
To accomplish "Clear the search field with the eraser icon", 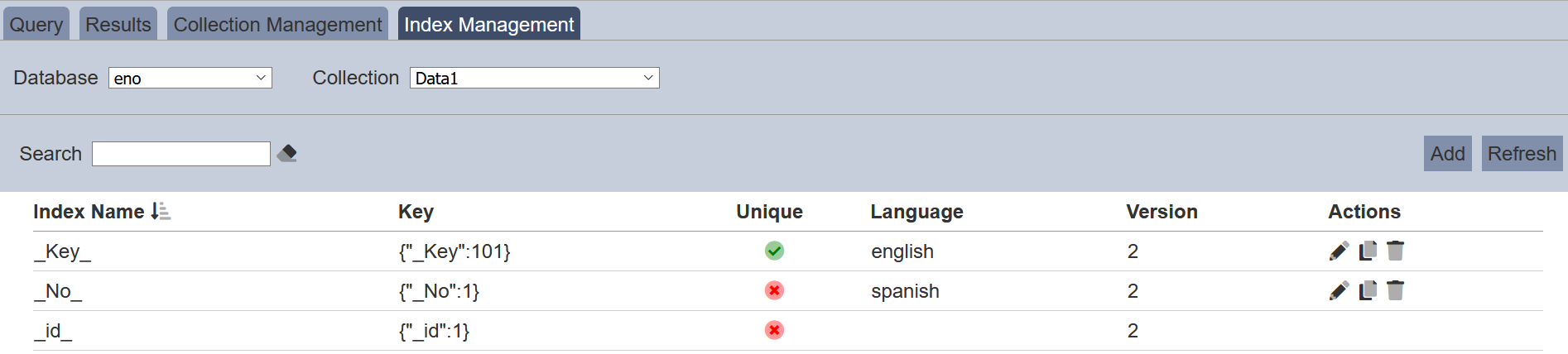I will pos(287,153).
